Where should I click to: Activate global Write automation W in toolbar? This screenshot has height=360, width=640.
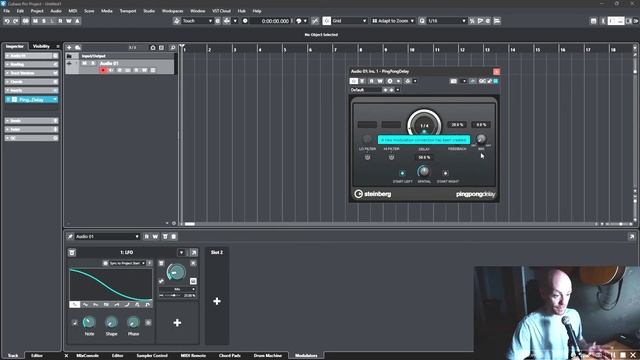(69, 21)
